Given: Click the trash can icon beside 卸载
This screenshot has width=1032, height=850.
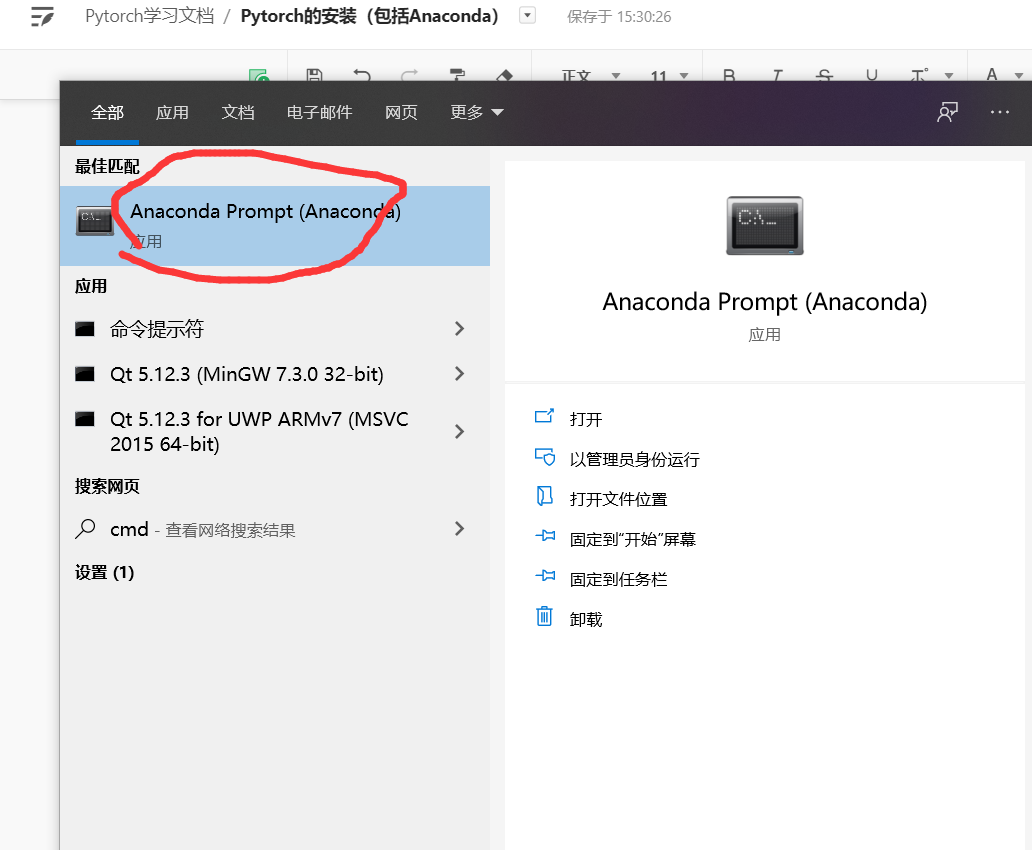Looking at the screenshot, I should point(544,616).
